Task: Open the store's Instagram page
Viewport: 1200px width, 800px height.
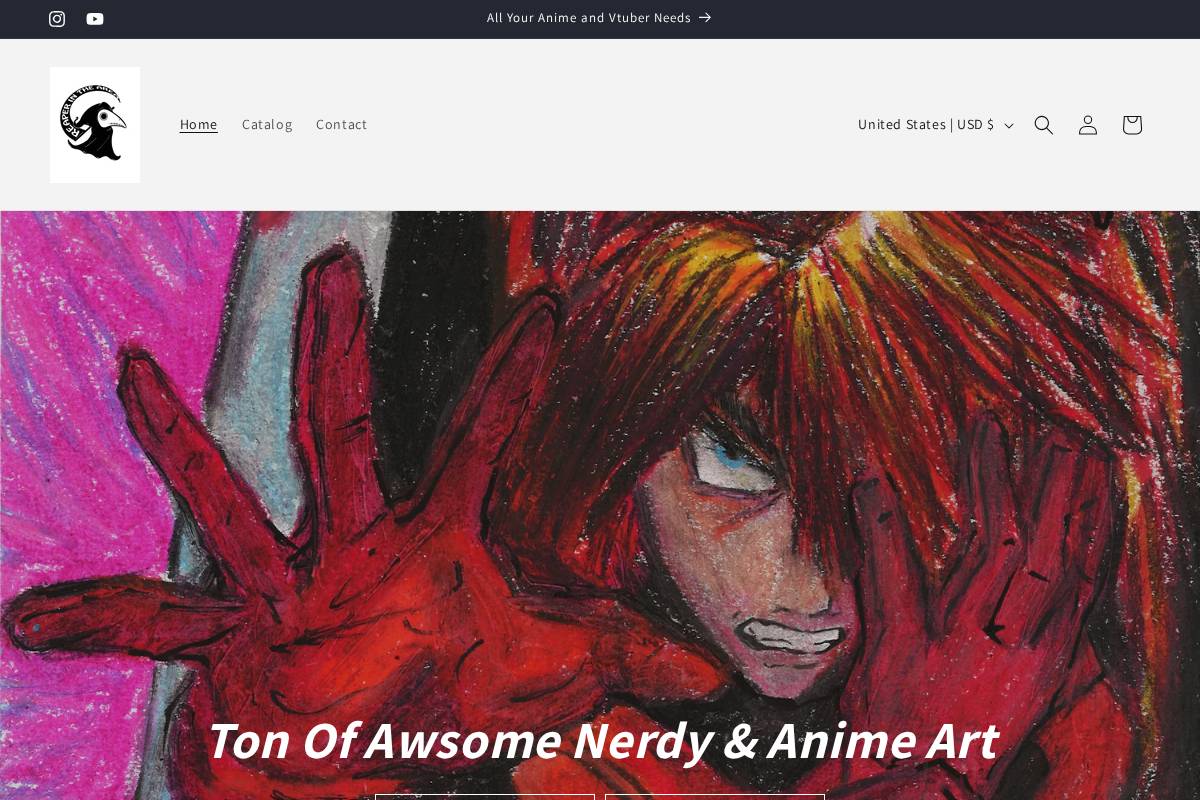Action: (x=57, y=19)
